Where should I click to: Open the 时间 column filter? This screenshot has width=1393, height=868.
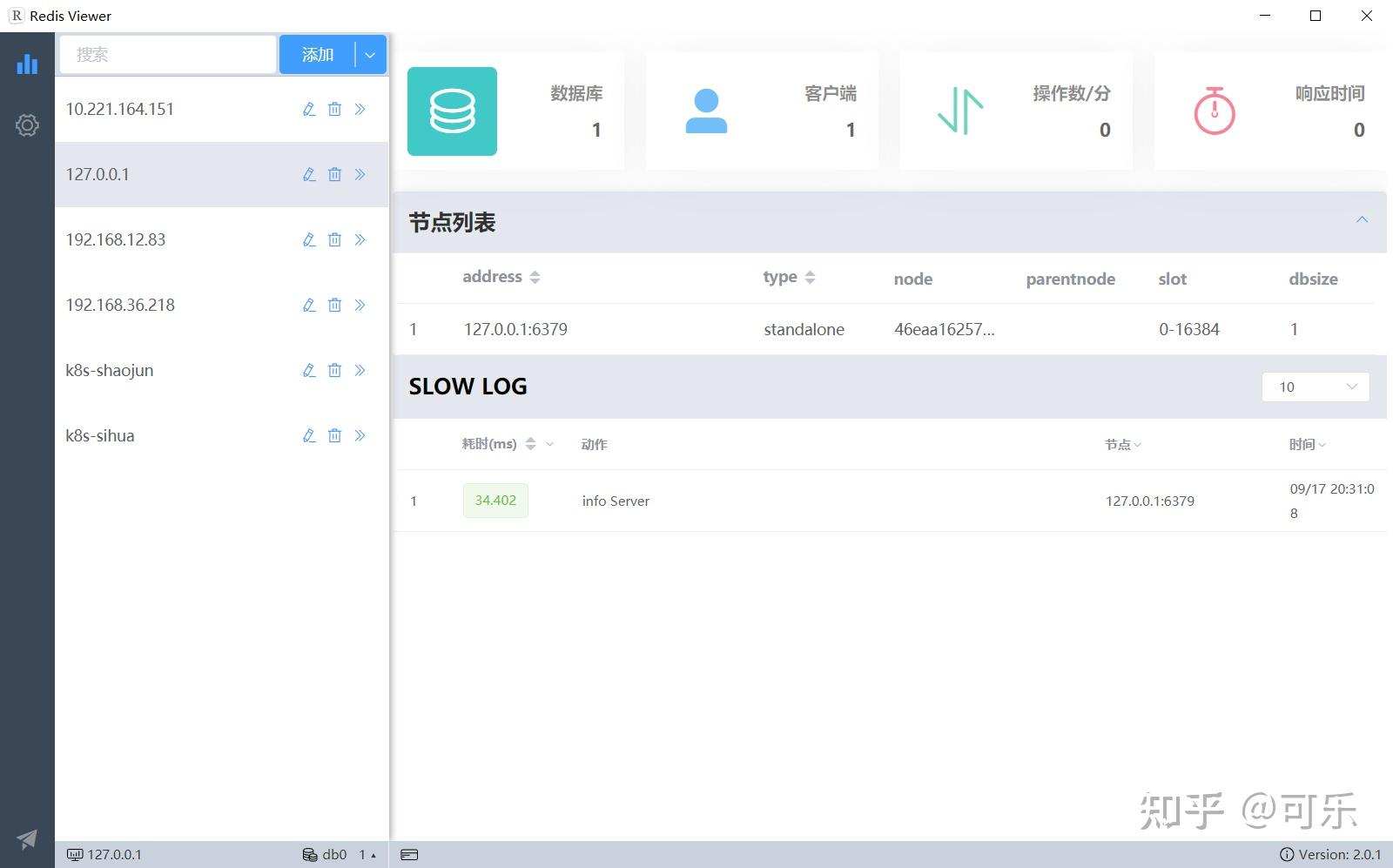1322,445
